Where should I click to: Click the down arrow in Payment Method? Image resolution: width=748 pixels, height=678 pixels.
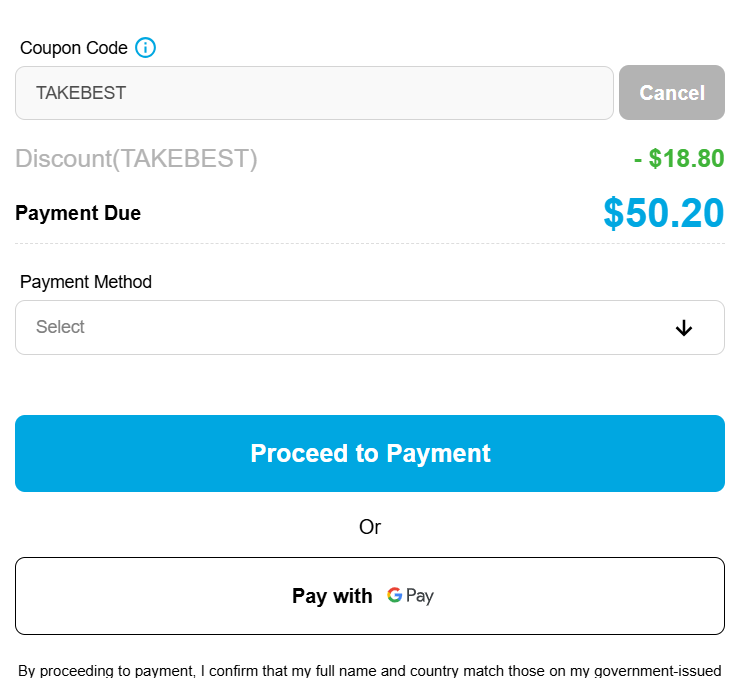[x=684, y=328]
